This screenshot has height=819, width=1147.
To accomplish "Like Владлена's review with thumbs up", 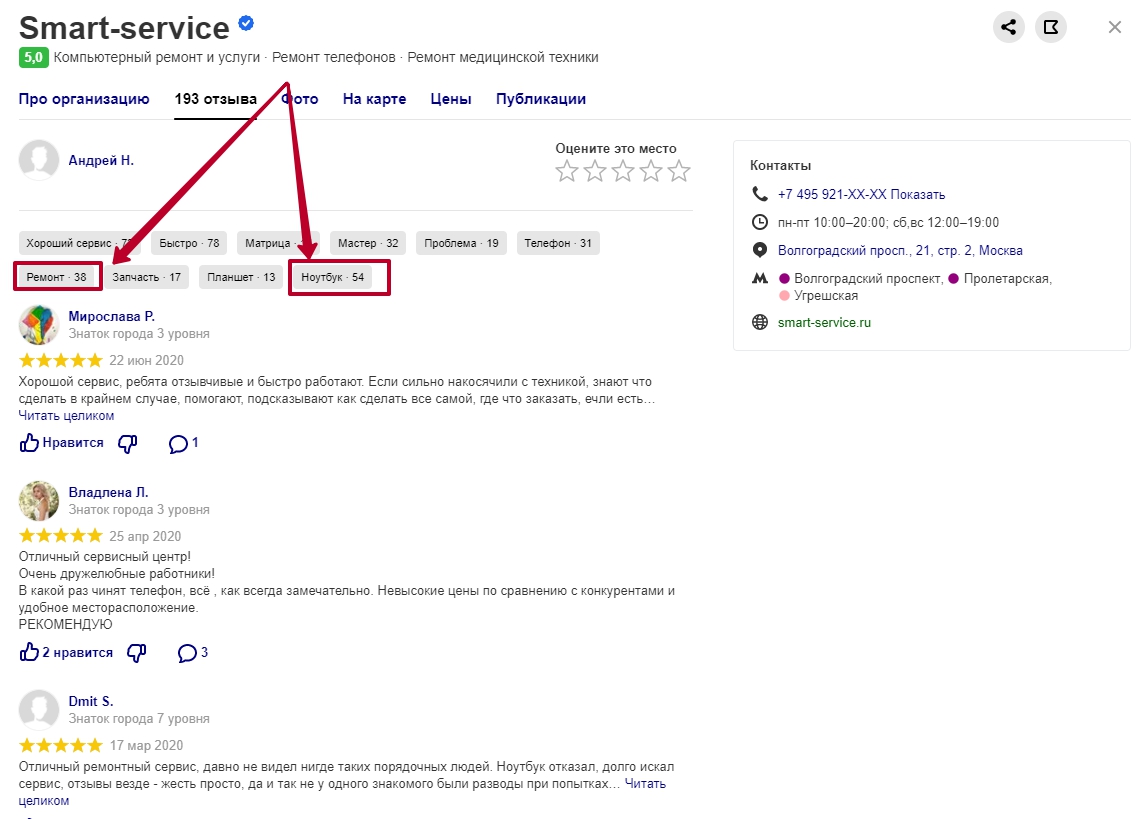I will click(66, 653).
